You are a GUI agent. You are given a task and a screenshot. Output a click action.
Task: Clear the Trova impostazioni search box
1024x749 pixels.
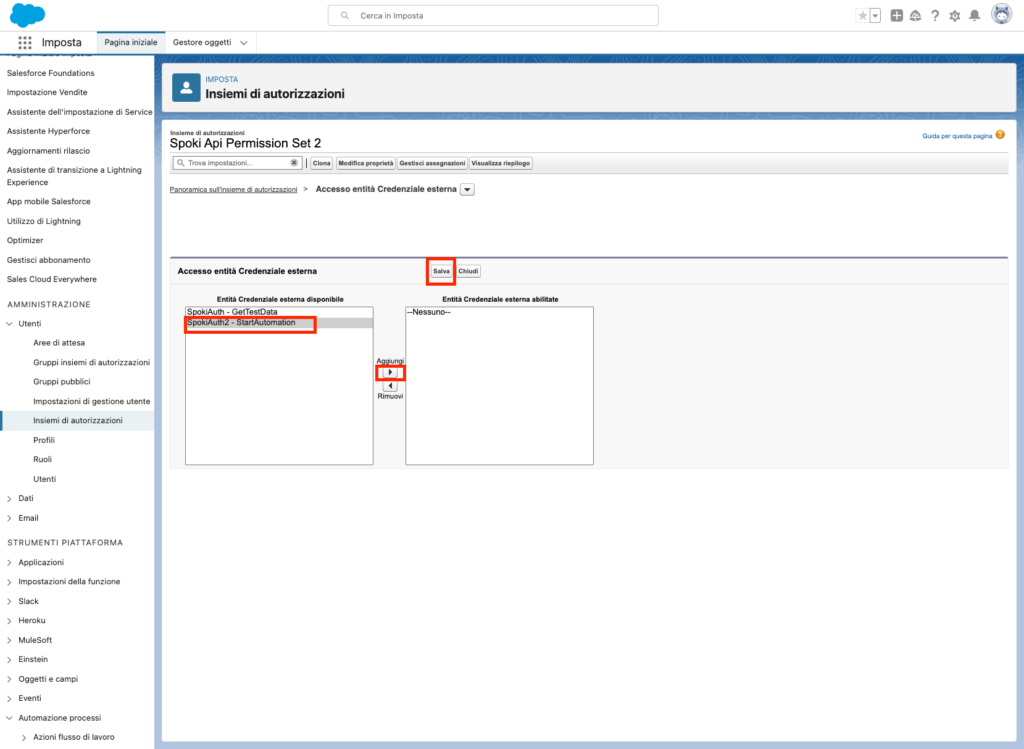(x=294, y=162)
